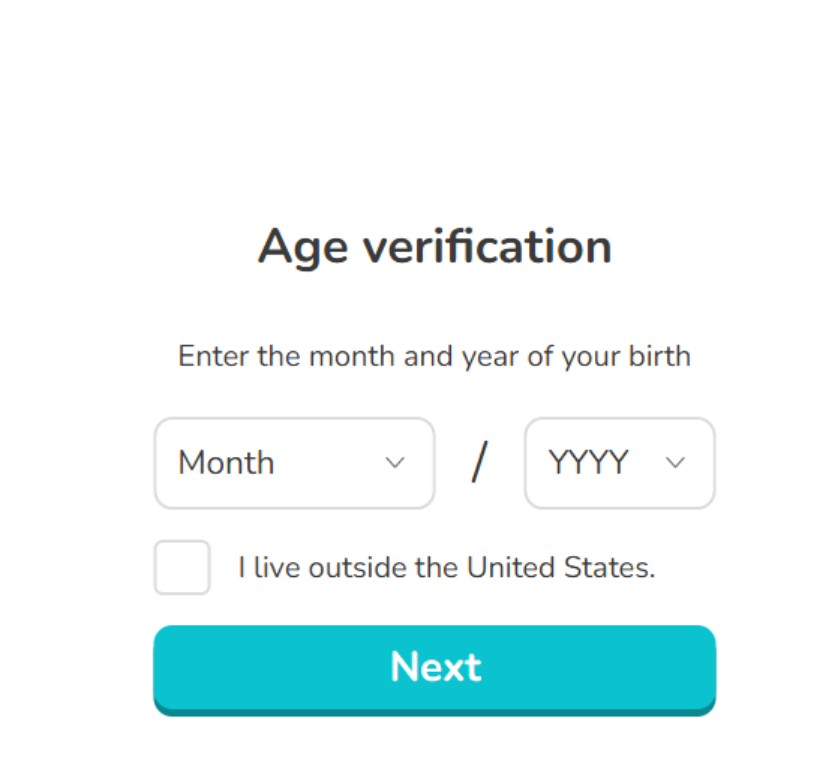Click "United States" in the checkbox label
The width and height of the screenshot is (813, 778).
(560, 568)
